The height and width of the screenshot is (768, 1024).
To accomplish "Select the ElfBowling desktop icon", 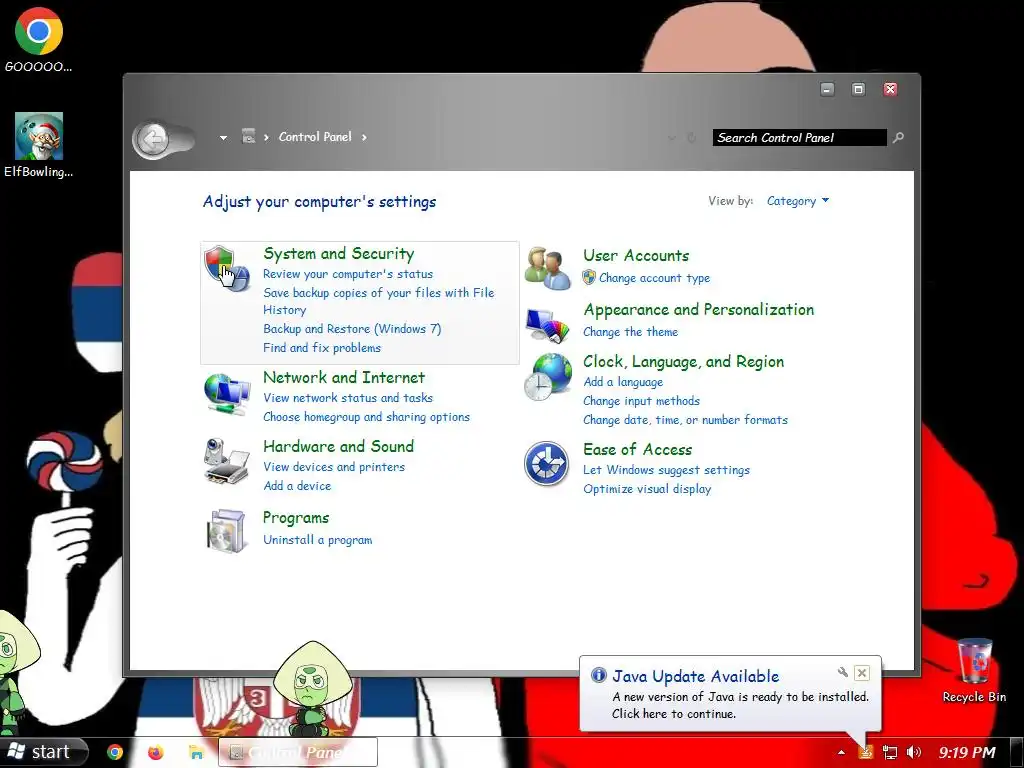I will coord(39,145).
